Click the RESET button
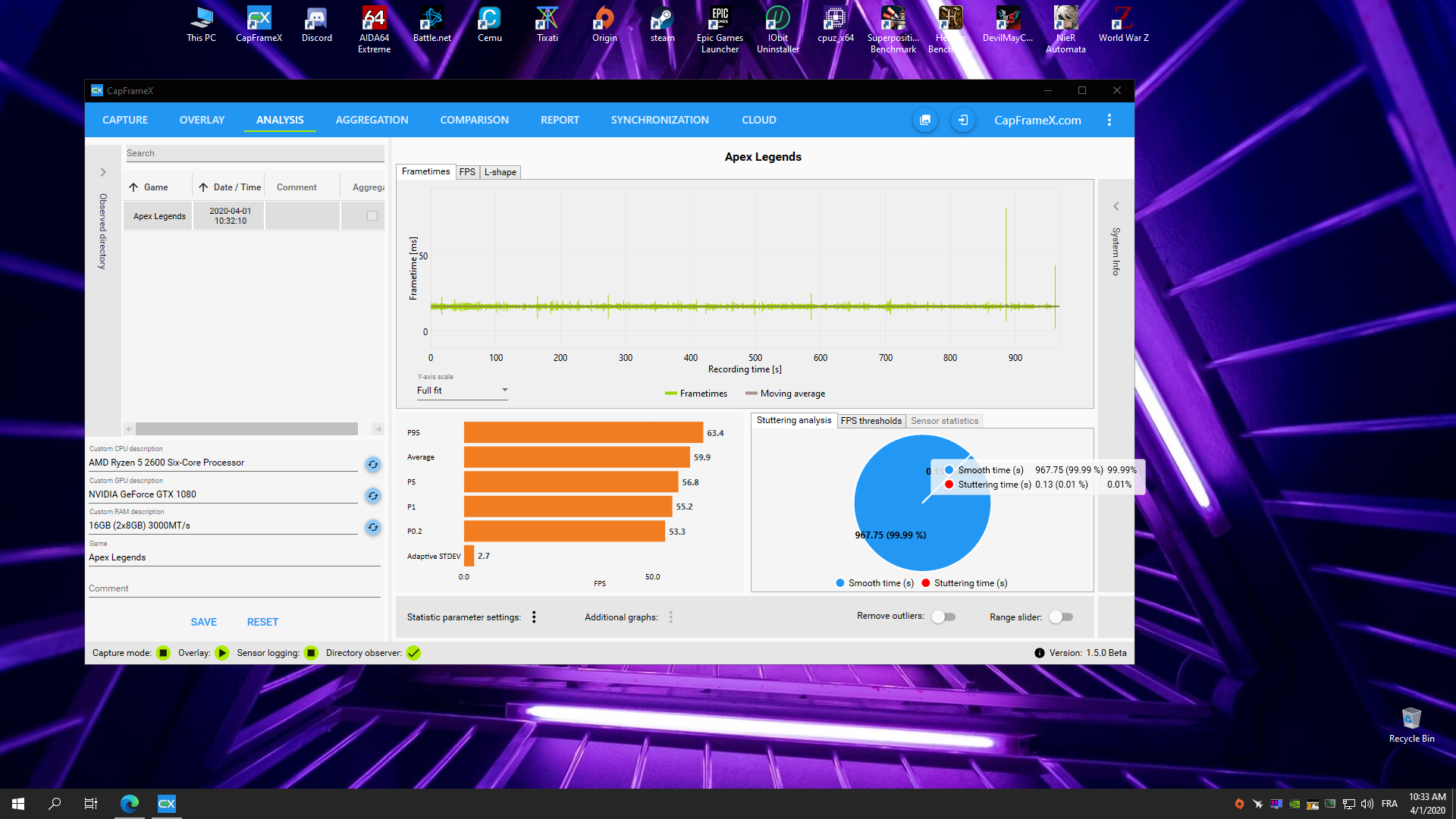 point(262,622)
